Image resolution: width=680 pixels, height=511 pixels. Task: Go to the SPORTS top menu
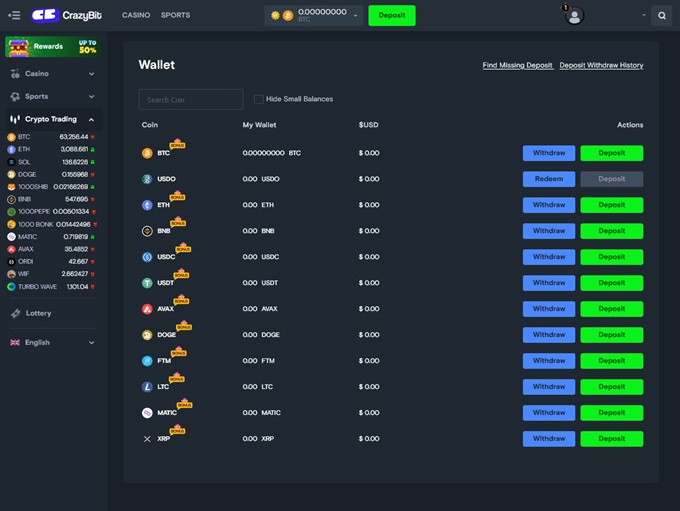pos(175,15)
